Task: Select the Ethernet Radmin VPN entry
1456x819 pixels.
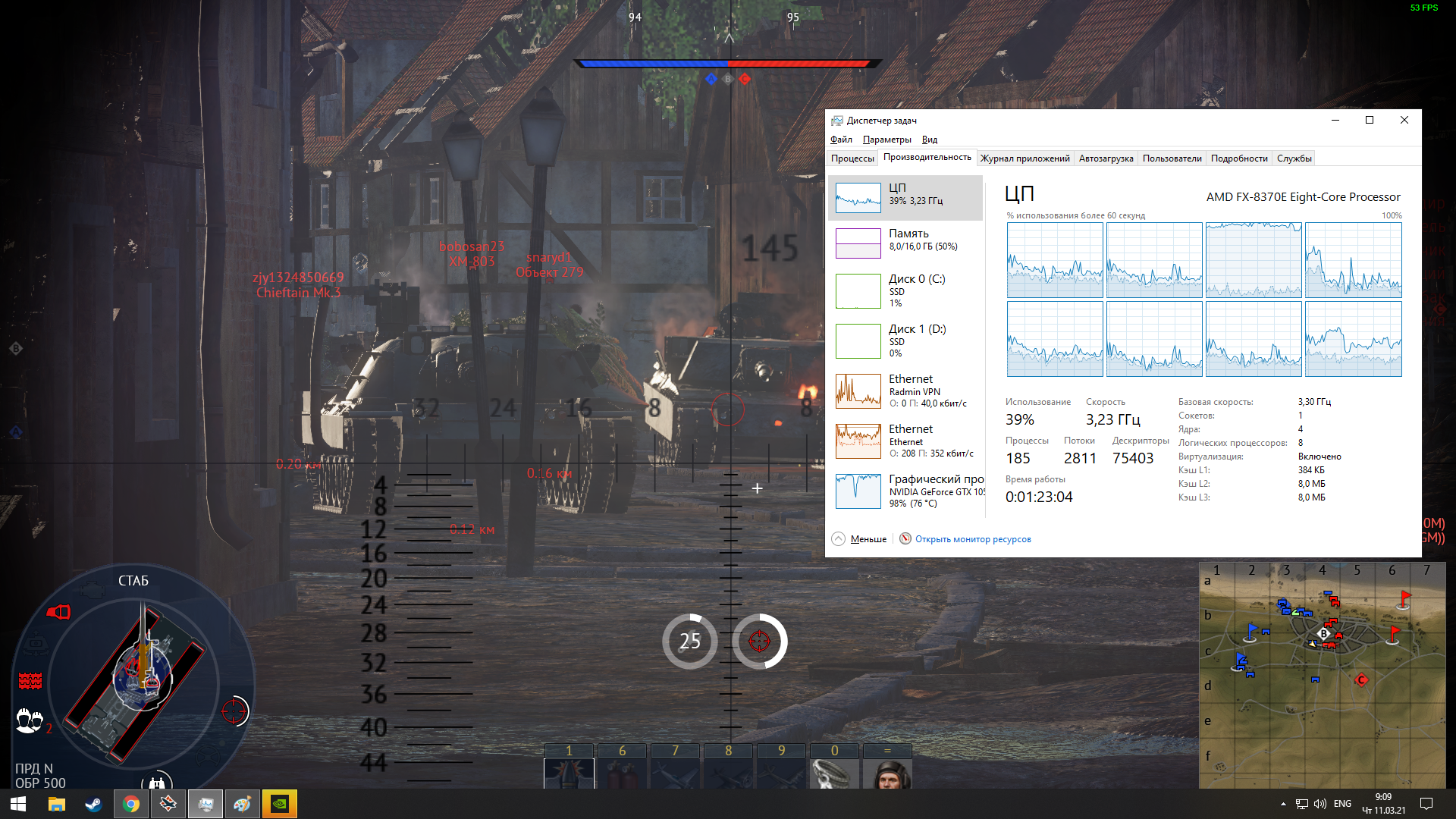Action: (905, 391)
